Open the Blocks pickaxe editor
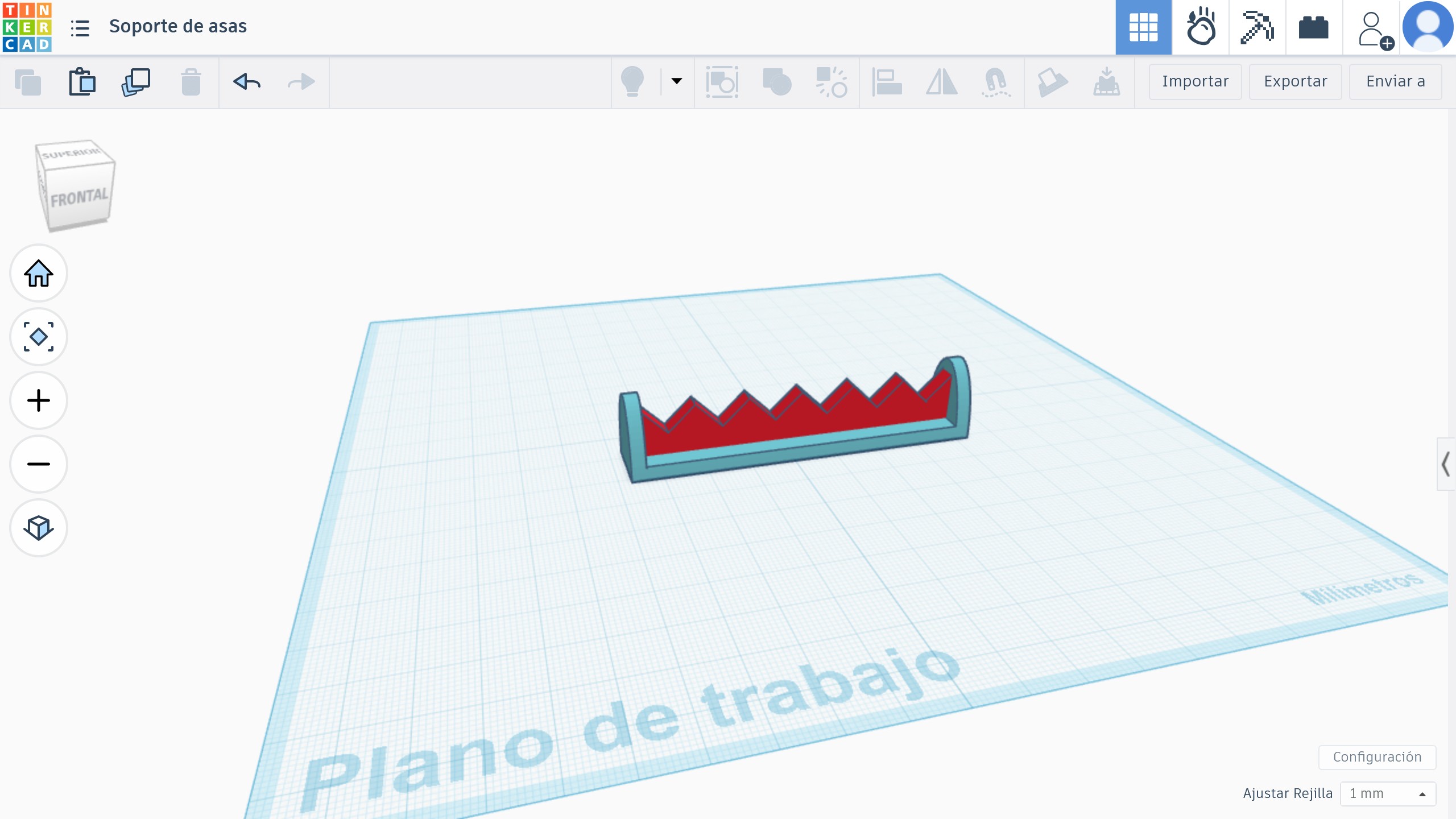 click(1257, 27)
